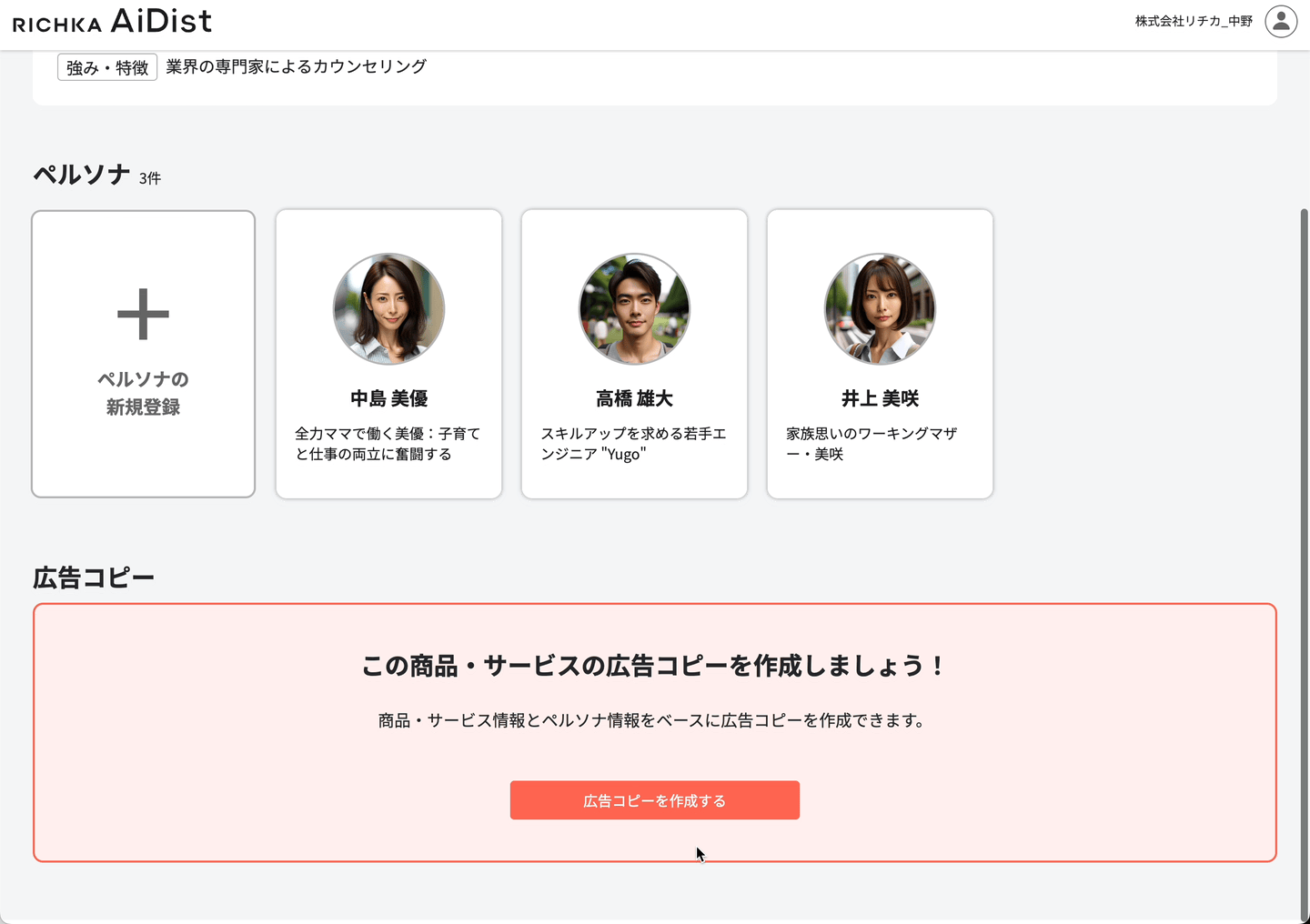Click the ペルソナ section heading
Viewport: 1310px width, 924px height.
[x=82, y=175]
